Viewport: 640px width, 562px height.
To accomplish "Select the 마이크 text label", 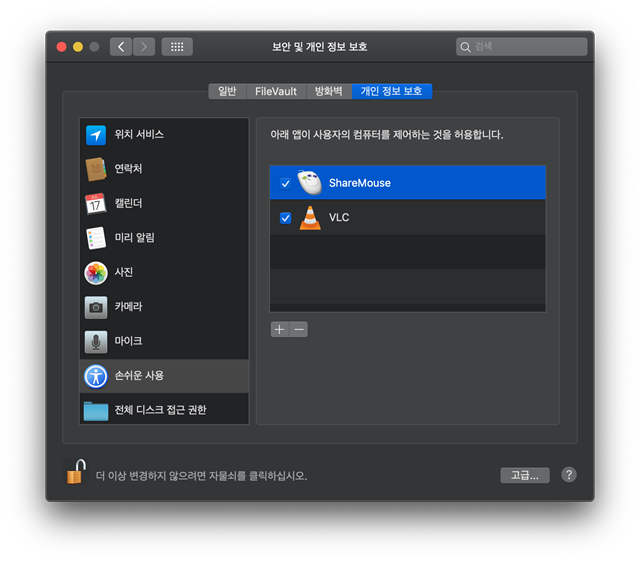I will [128, 341].
